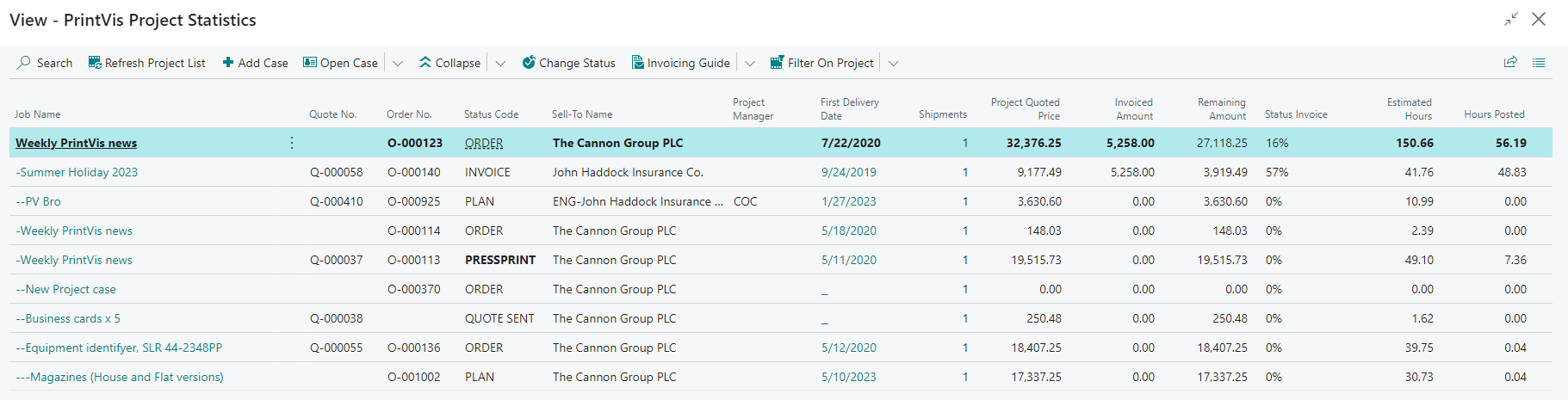This screenshot has height=400, width=1568.
Task: Open the Invoicing Guide action
Action: click(x=680, y=63)
